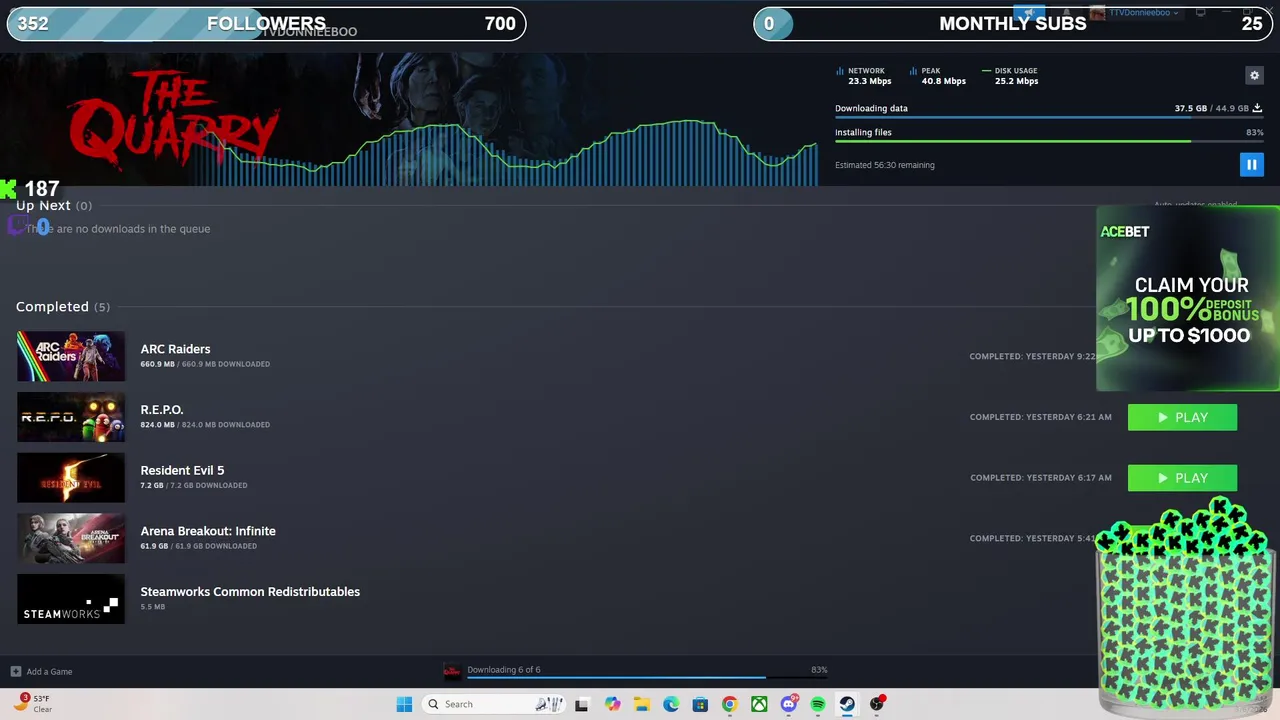Open the Windows Start menu
The height and width of the screenshot is (720, 1280).
click(x=404, y=704)
